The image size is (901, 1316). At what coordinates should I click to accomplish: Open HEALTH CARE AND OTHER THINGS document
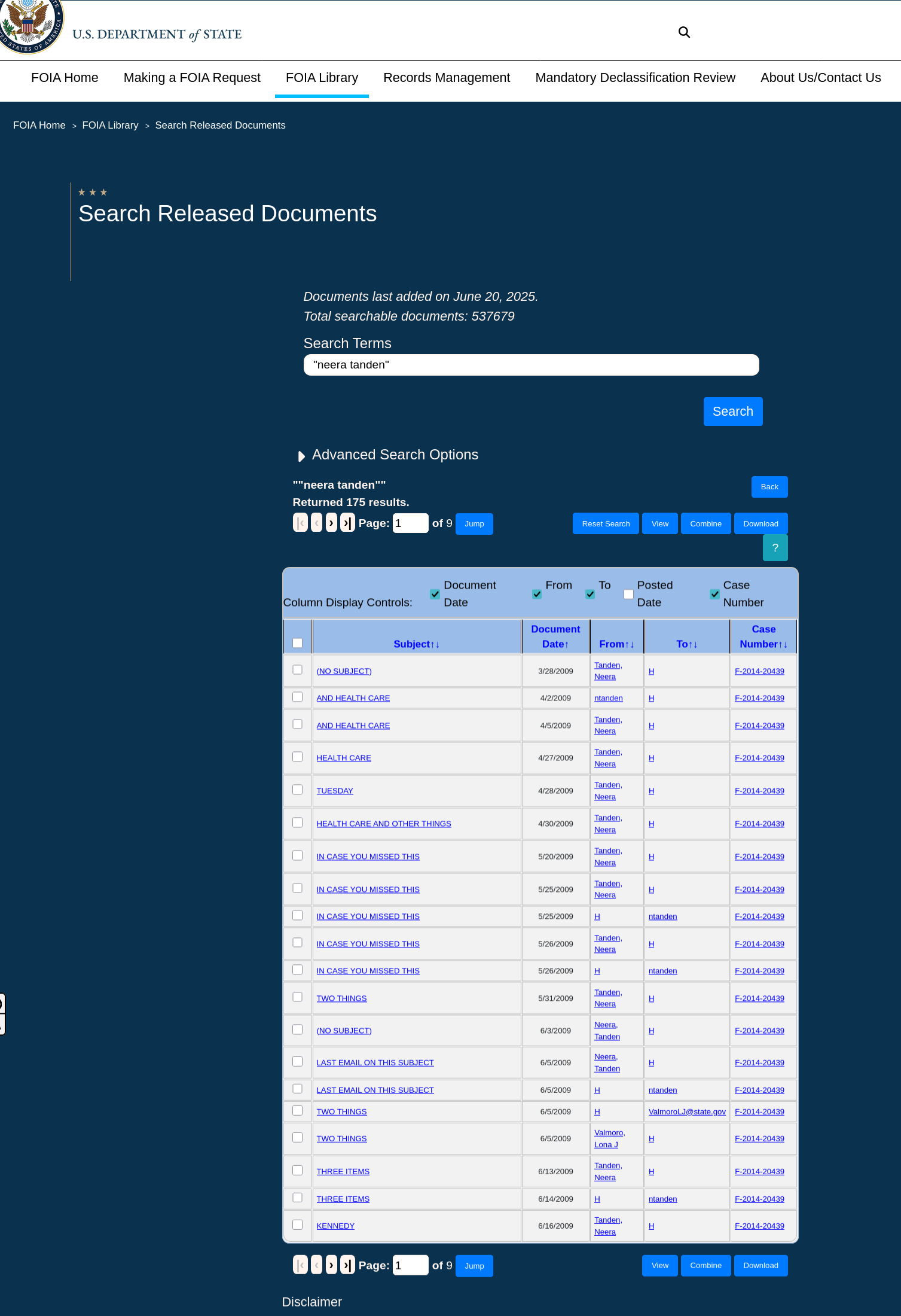pos(384,824)
